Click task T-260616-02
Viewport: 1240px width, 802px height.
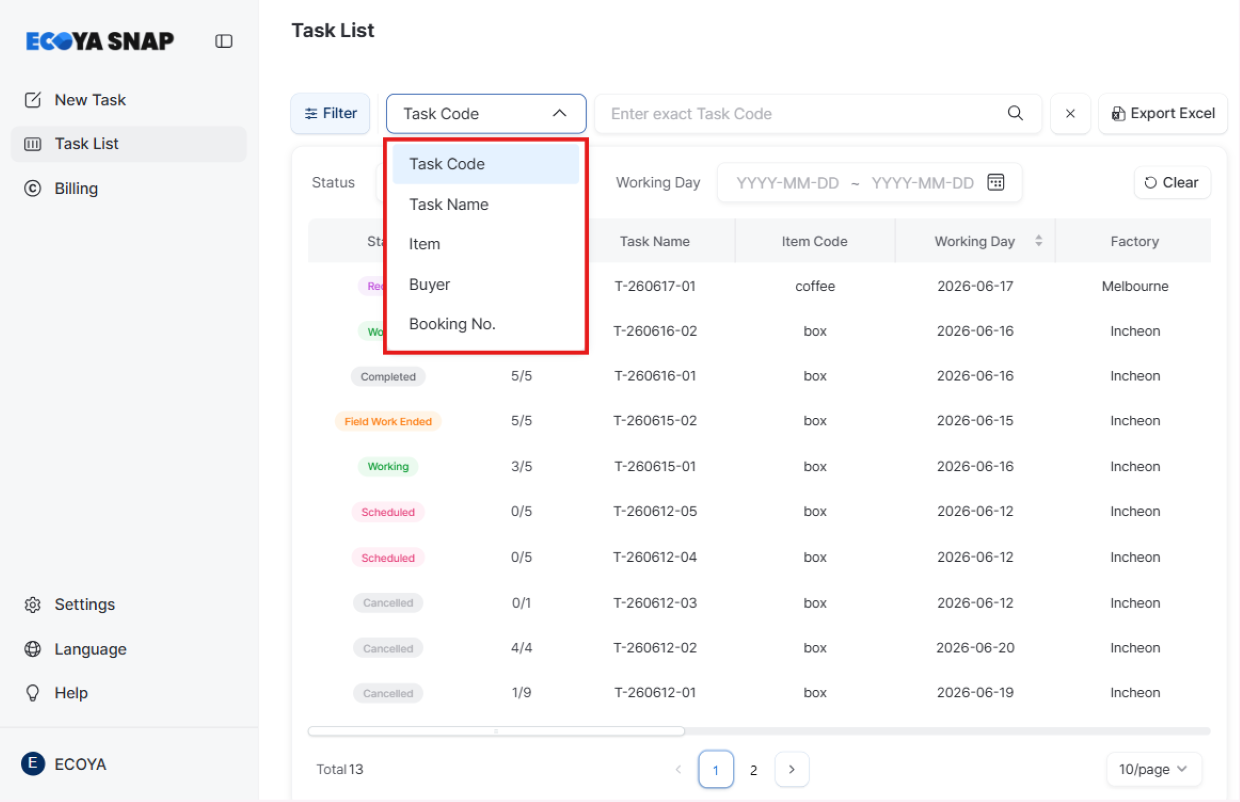[x=655, y=331]
